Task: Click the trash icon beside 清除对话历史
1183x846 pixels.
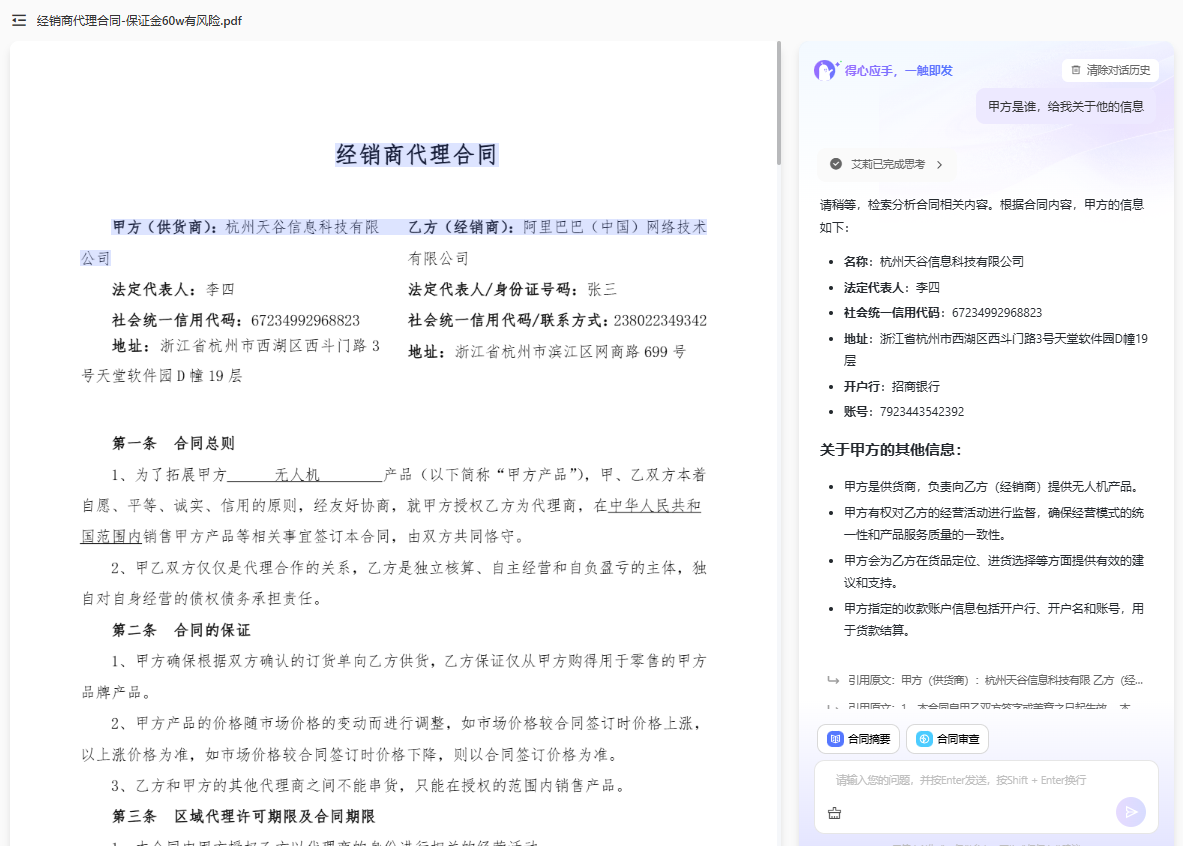Action: click(1076, 70)
